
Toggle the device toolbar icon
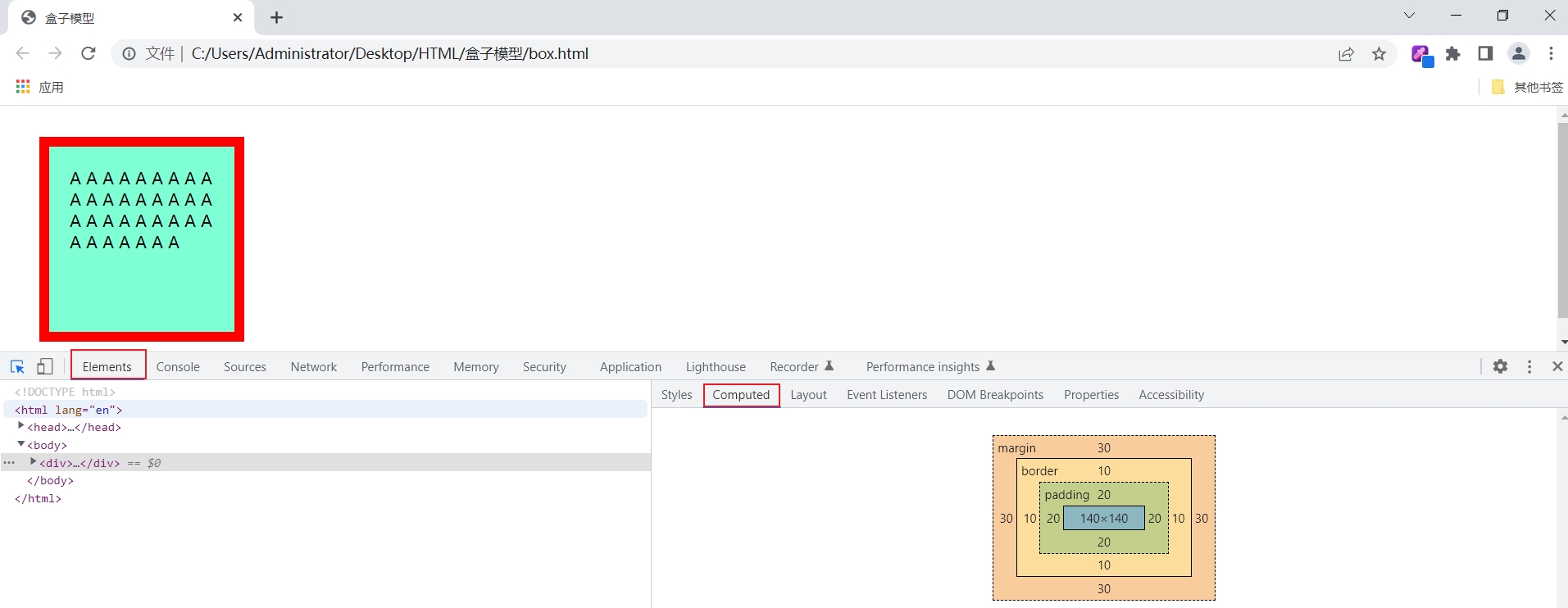coord(45,367)
